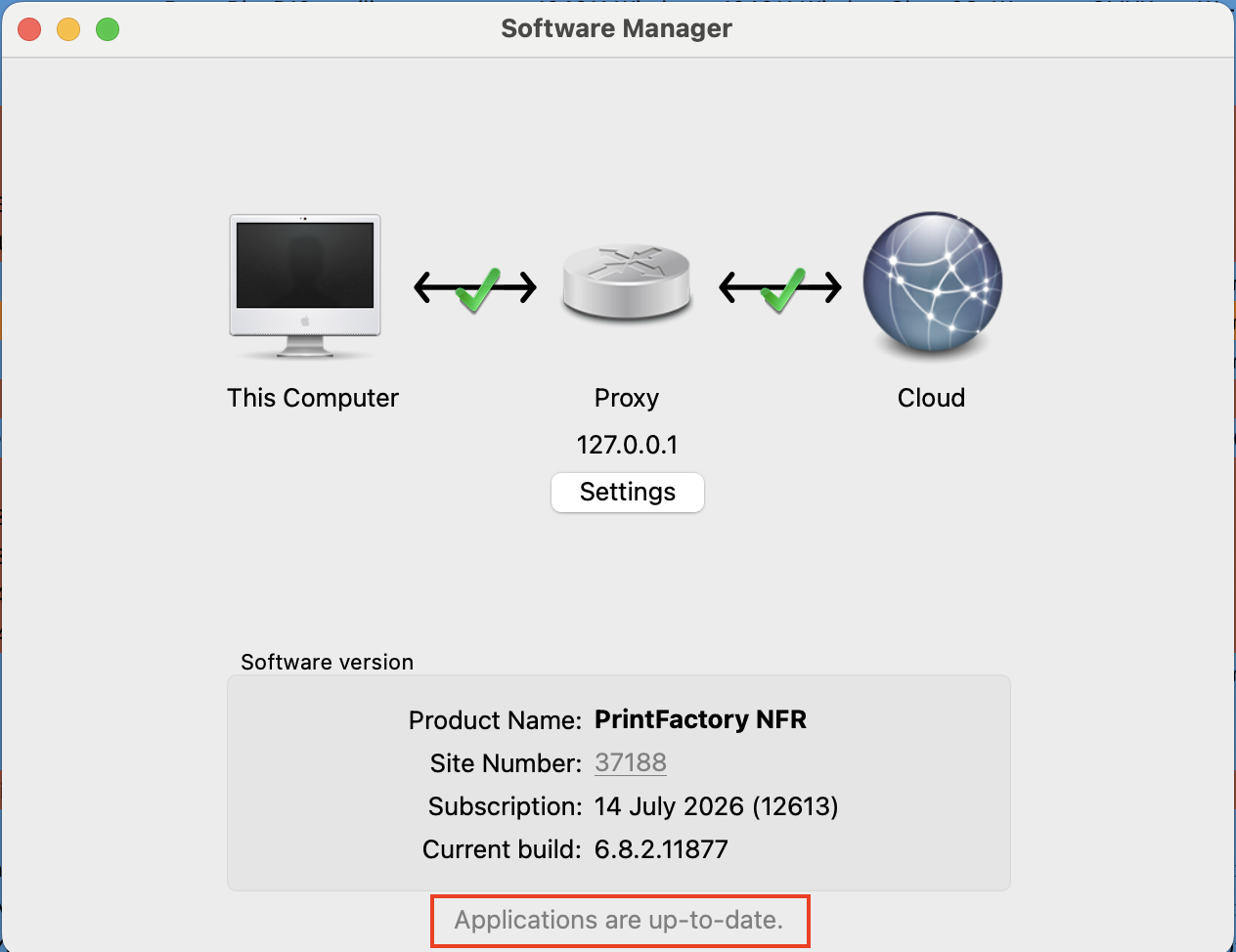
Task: Click the Proxy router icon
Action: click(x=627, y=281)
